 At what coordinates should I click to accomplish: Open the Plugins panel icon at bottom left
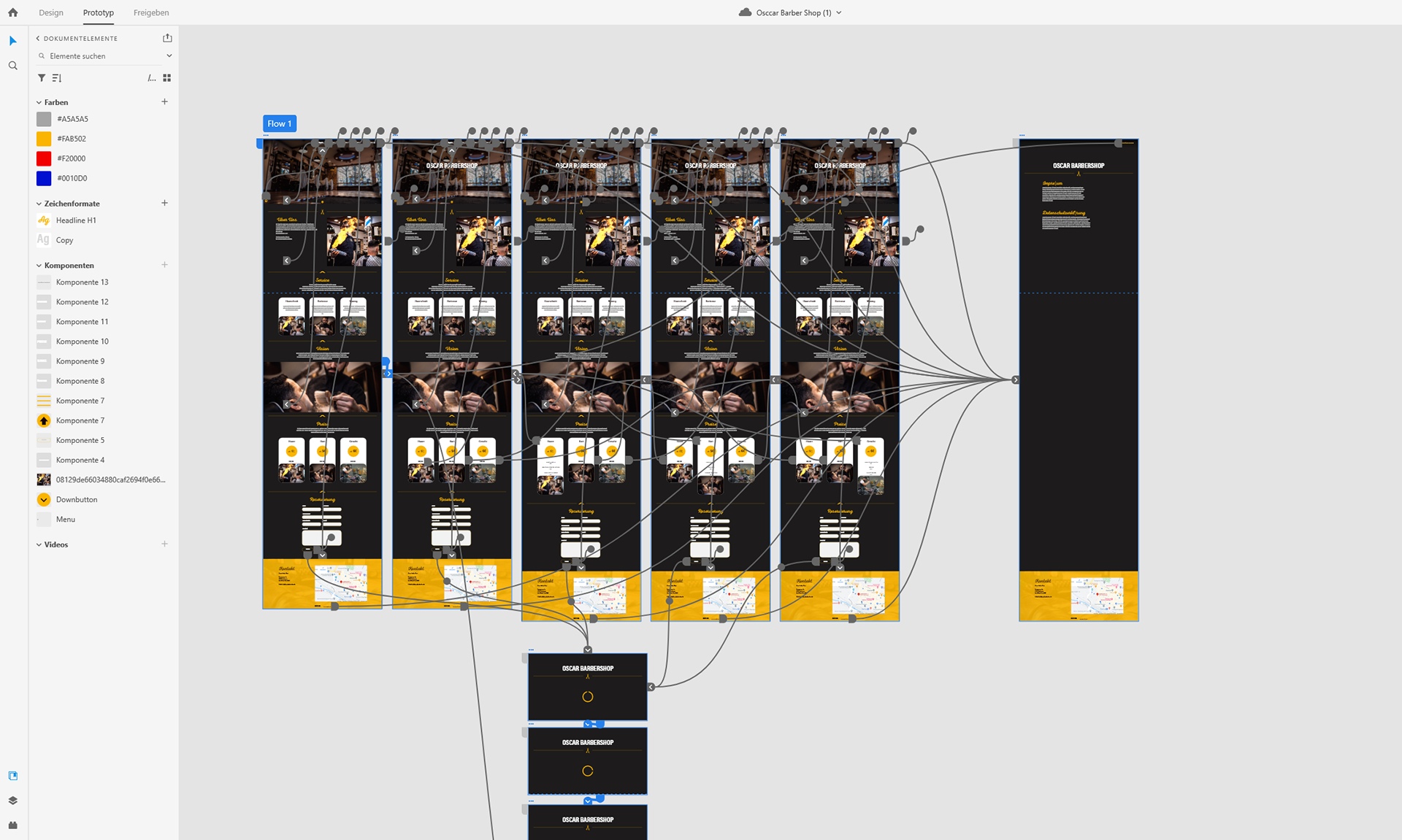pos(12,825)
